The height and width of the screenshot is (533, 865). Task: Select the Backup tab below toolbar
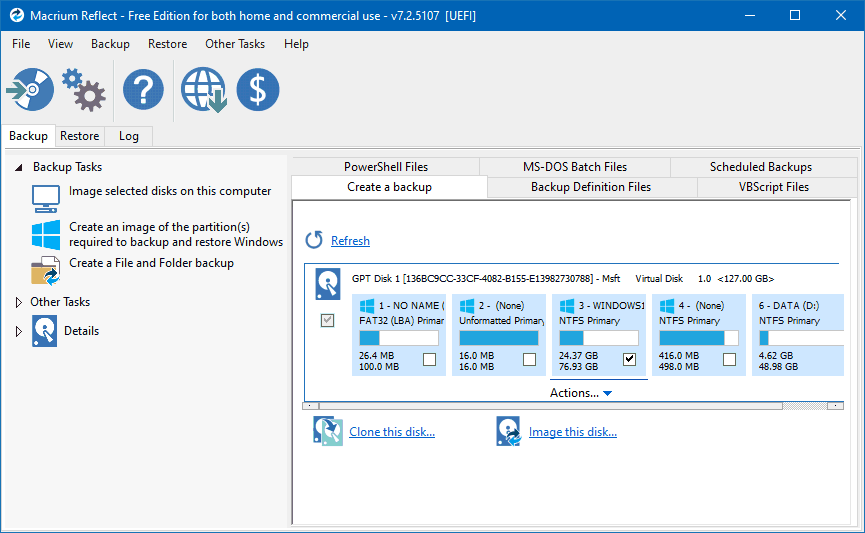28,136
